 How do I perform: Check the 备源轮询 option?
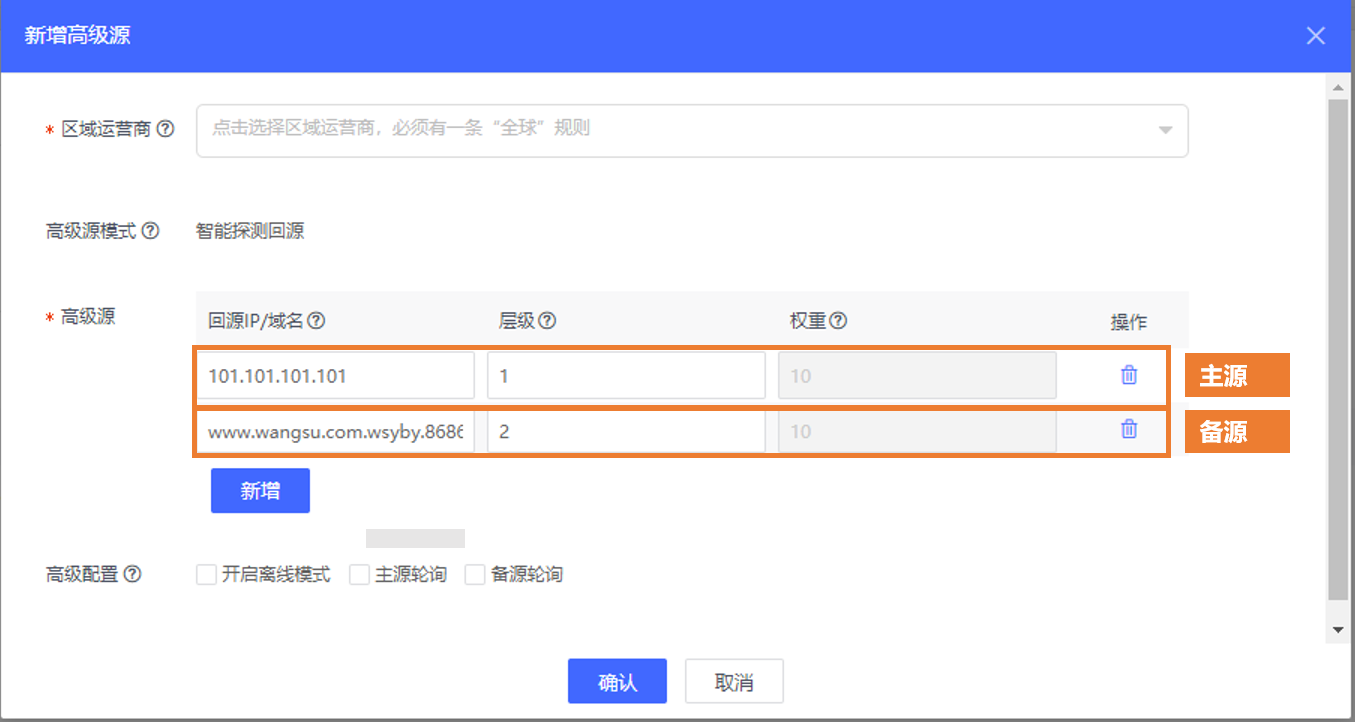(475, 575)
